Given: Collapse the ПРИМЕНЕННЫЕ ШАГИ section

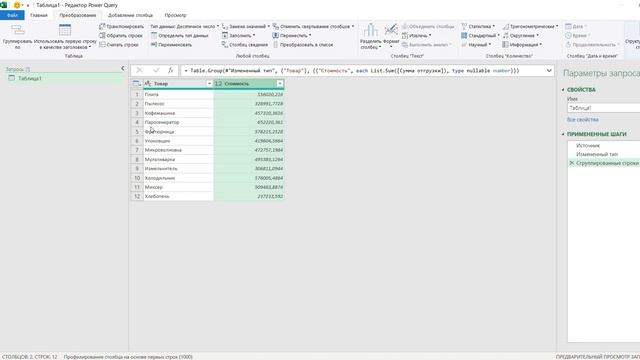Looking at the screenshot, I should point(563,134).
